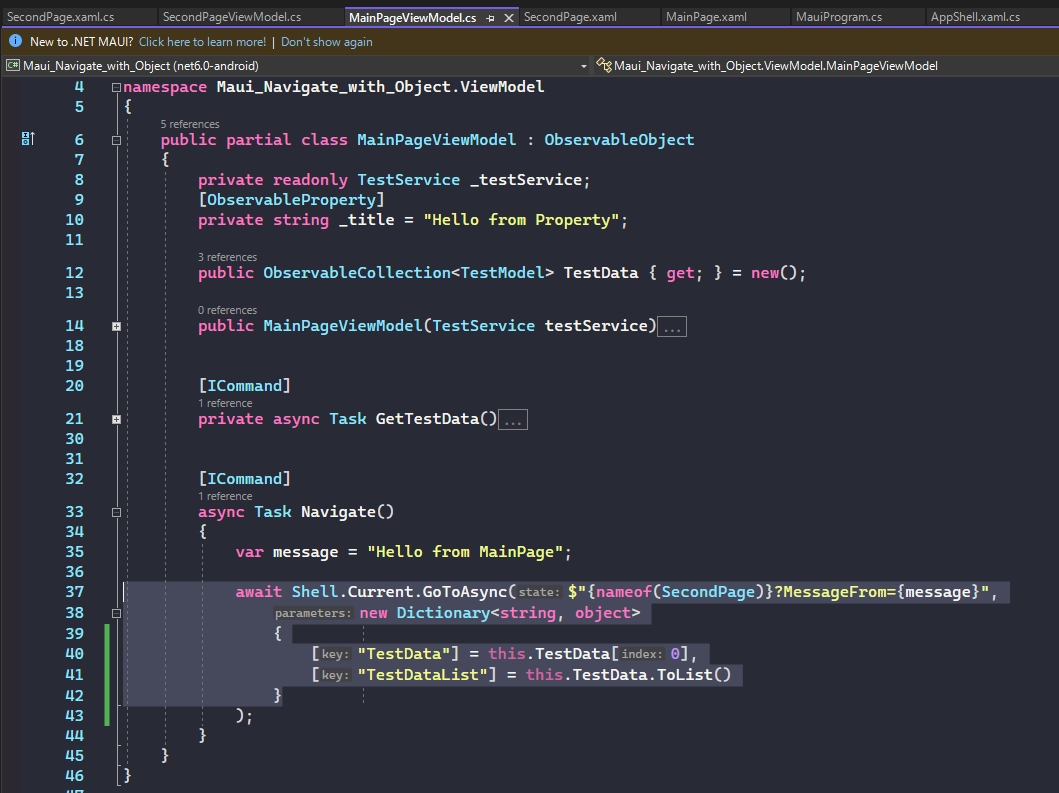Open the '5 references' CodeLens above the class
The image size is (1059, 793).
click(190, 124)
